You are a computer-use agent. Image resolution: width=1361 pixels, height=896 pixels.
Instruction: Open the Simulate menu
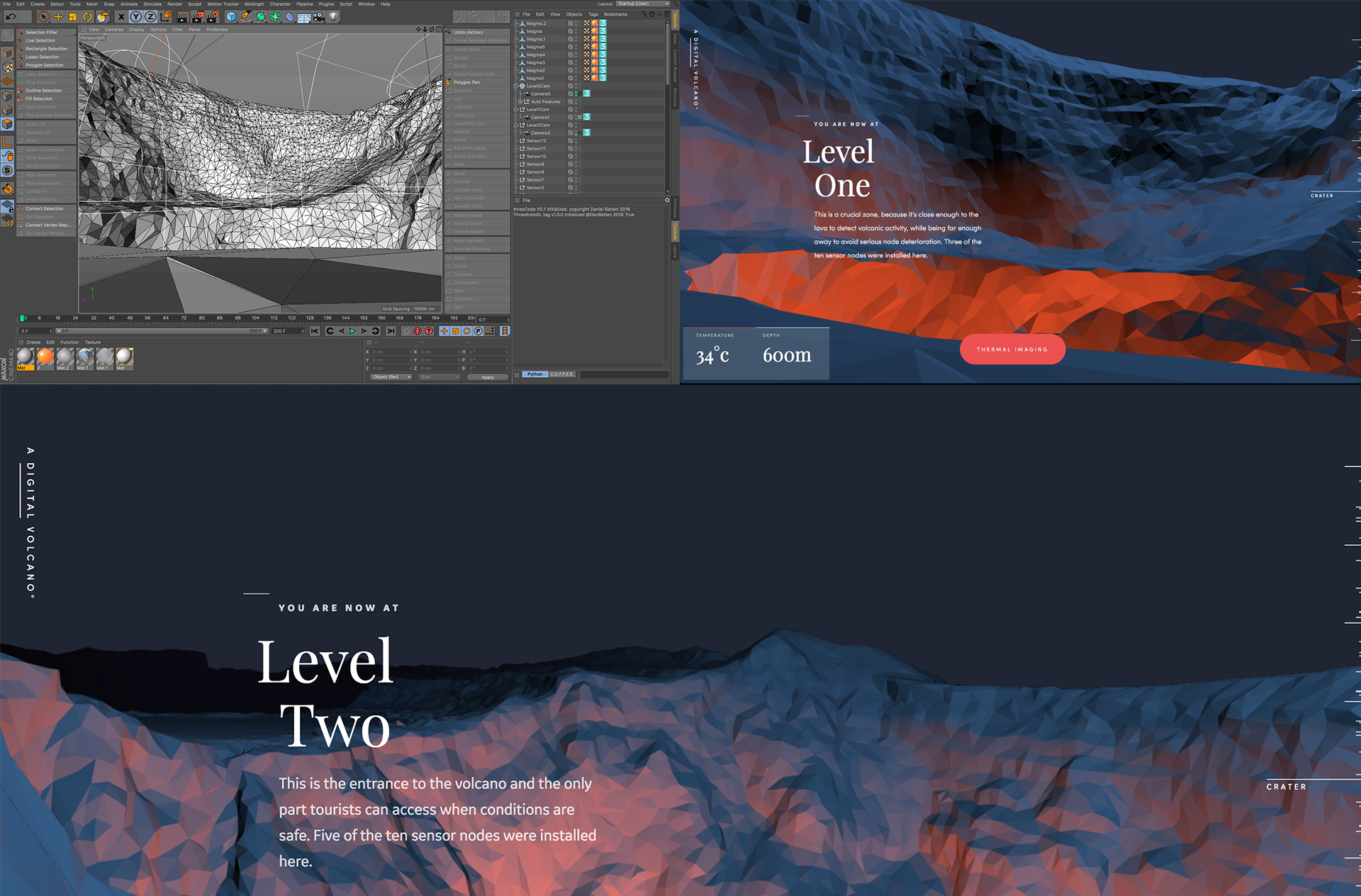[x=152, y=4]
